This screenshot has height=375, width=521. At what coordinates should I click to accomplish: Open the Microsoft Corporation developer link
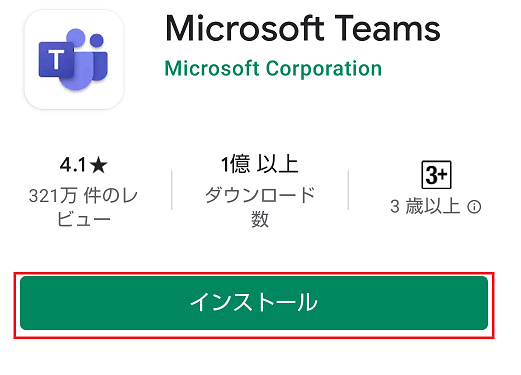coord(273,69)
